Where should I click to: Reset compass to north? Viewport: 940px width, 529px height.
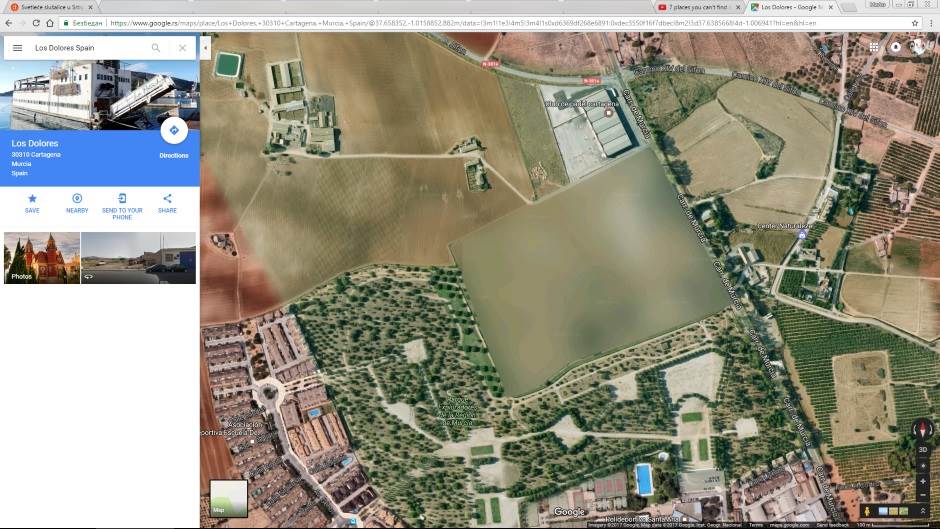coord(923,428)
